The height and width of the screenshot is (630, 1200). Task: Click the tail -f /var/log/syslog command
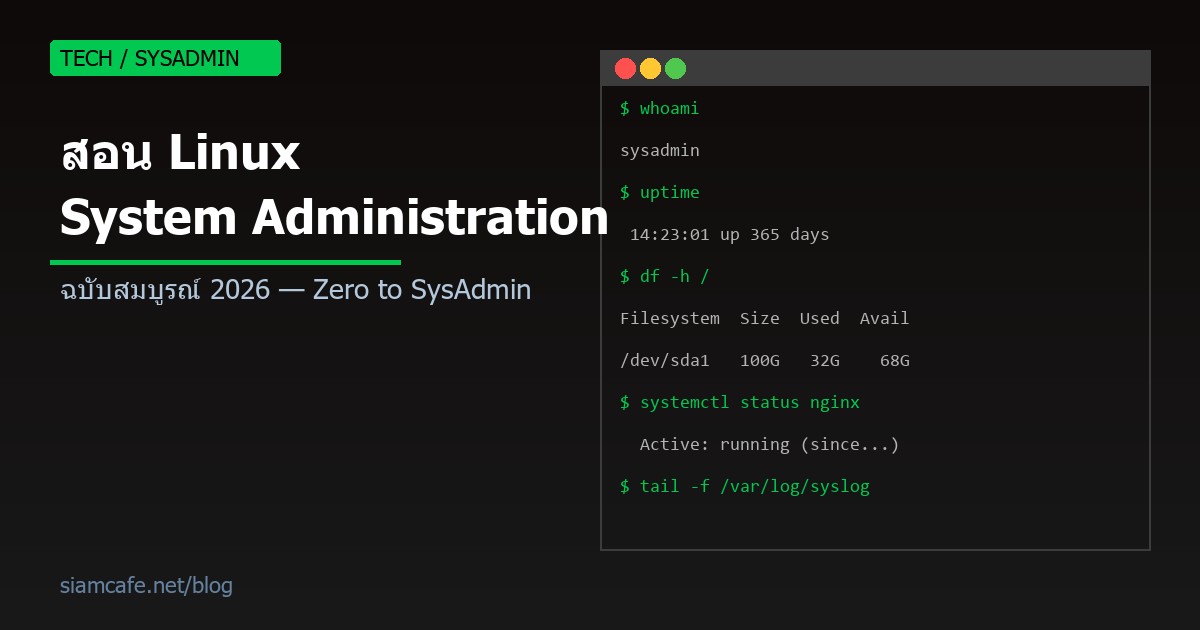pyautogui.click(x=745, y=486)
